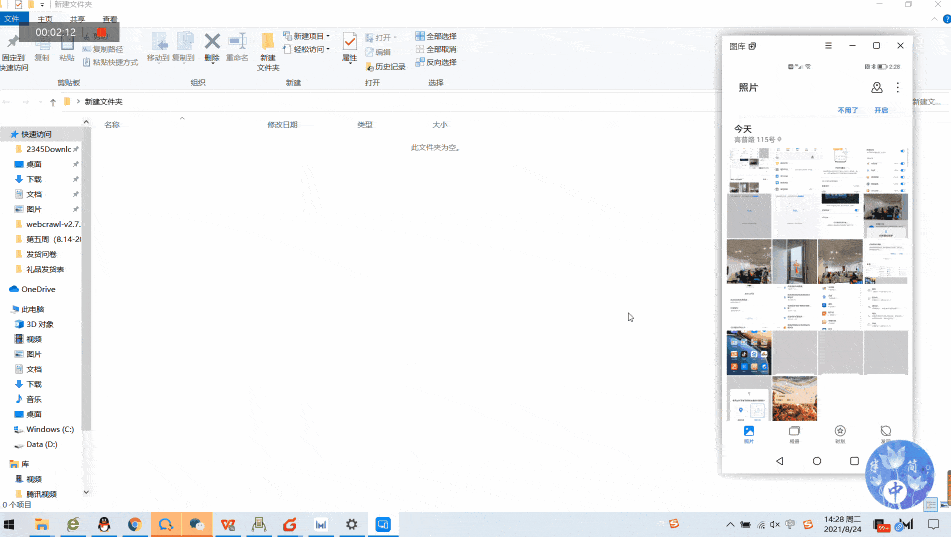This screenshot has height=537, width=951.
Task: Expand the Properties dropdown arrow under 属性
Action: click(350, 62)
